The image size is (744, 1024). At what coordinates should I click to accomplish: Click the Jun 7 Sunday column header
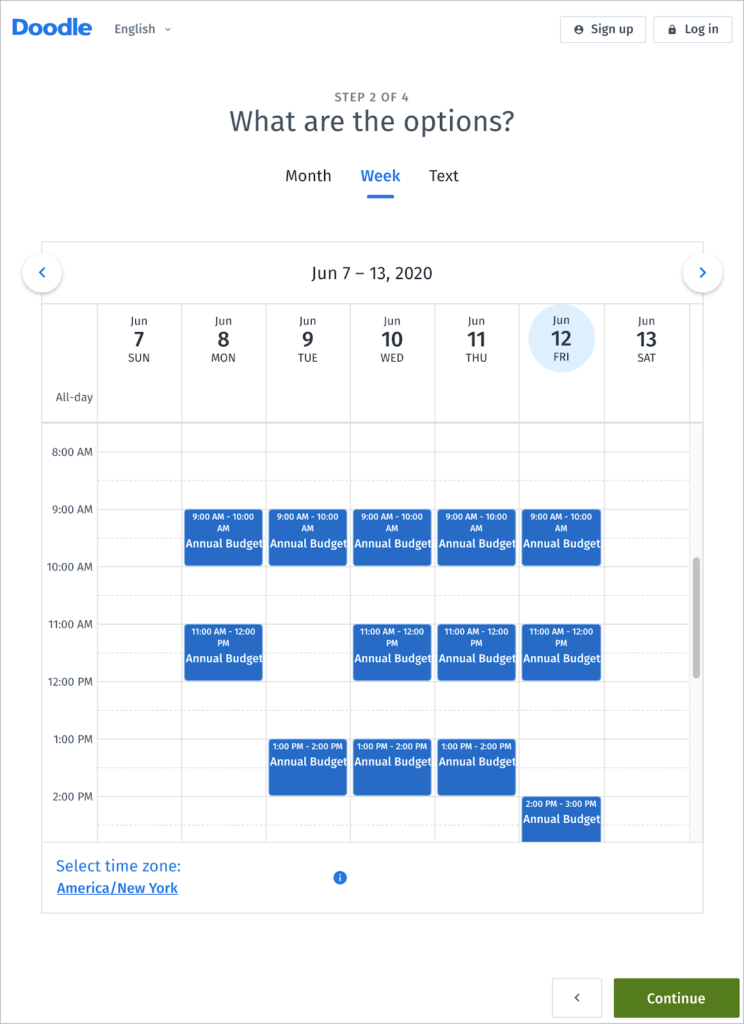139,339
